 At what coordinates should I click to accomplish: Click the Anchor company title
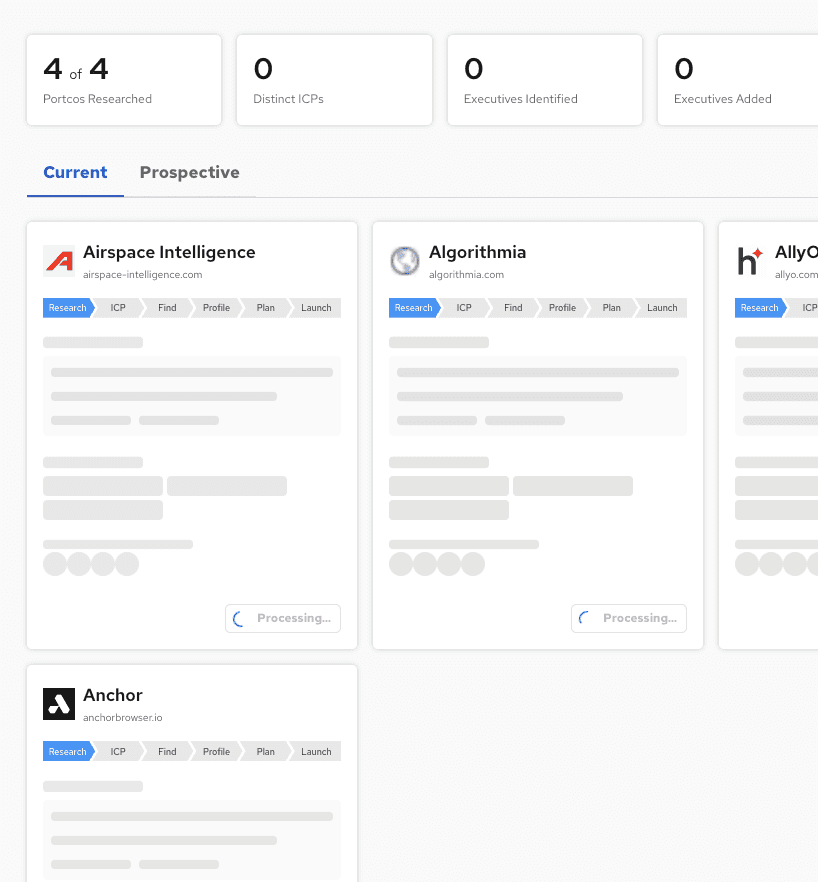coord(113,695)
